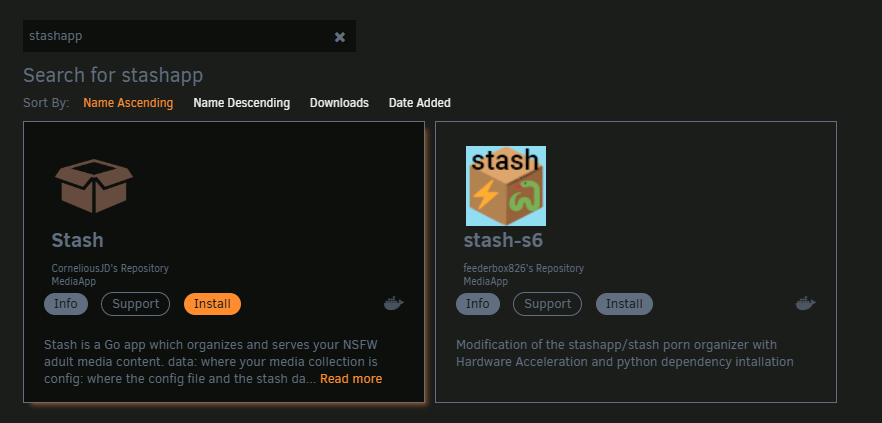Sort results by Name Descending
Viewport: 882px width, 423px height.
(x=241, y=103)
